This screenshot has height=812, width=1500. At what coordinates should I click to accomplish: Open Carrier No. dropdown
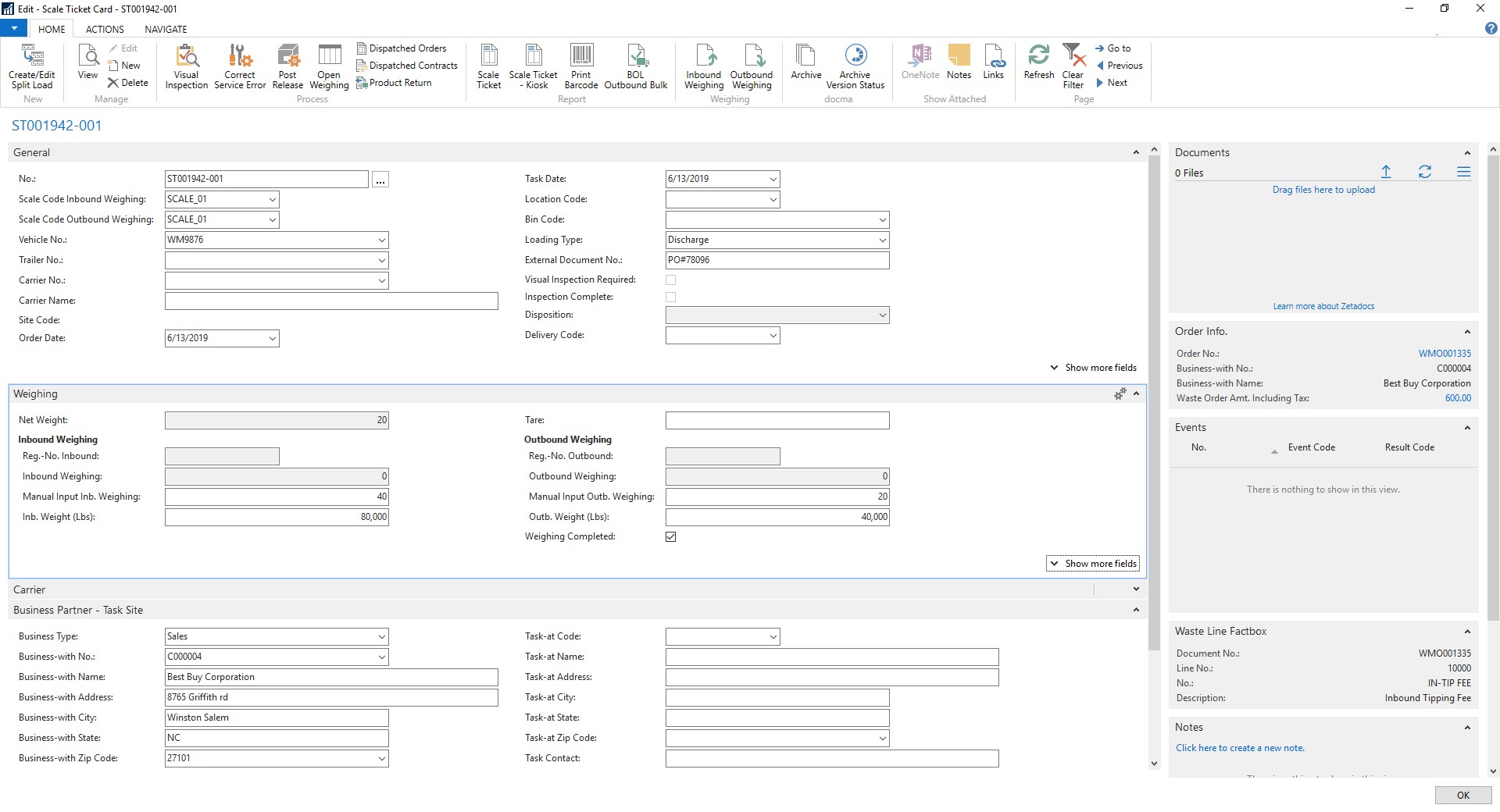[x=382, y=280]
